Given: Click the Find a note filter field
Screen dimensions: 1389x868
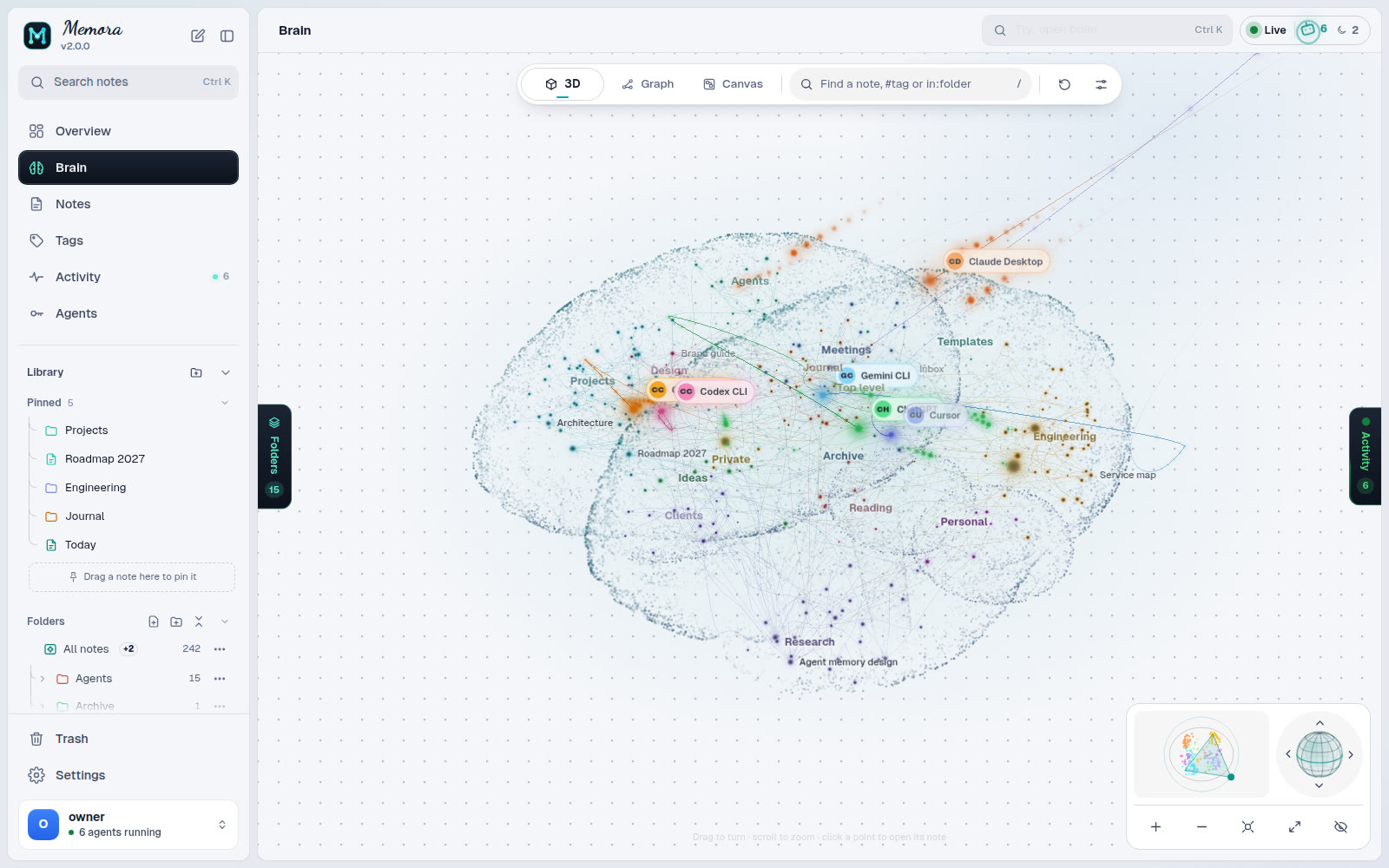Looking at the screenshot, I should click(910, 84).
